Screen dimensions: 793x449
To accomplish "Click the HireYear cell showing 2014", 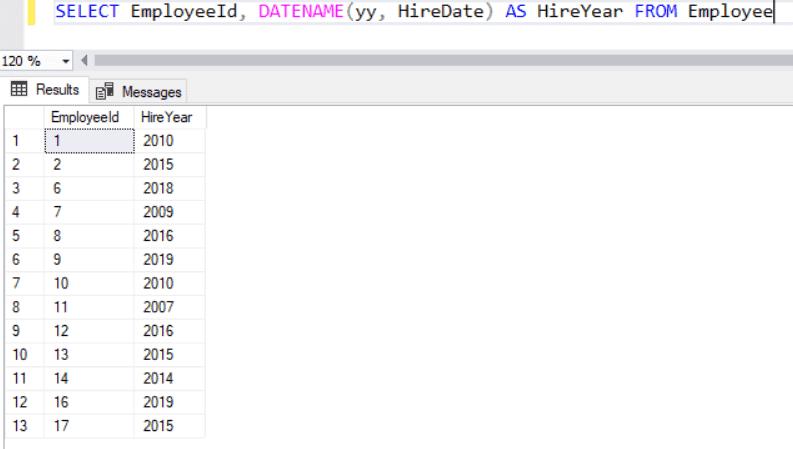I will coord(169,376).
